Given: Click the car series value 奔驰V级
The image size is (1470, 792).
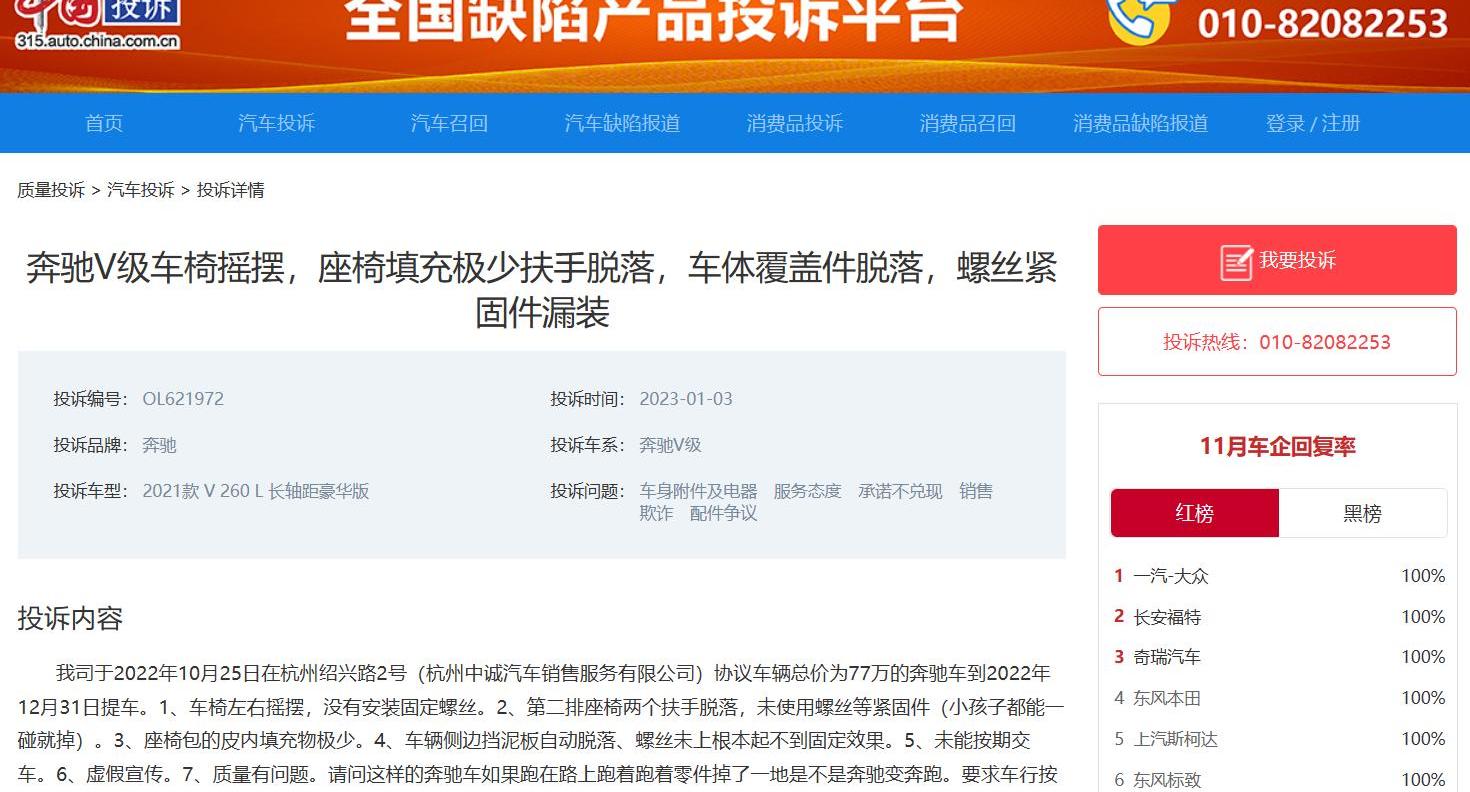Looking at the screenshot, I should (670, 445).
